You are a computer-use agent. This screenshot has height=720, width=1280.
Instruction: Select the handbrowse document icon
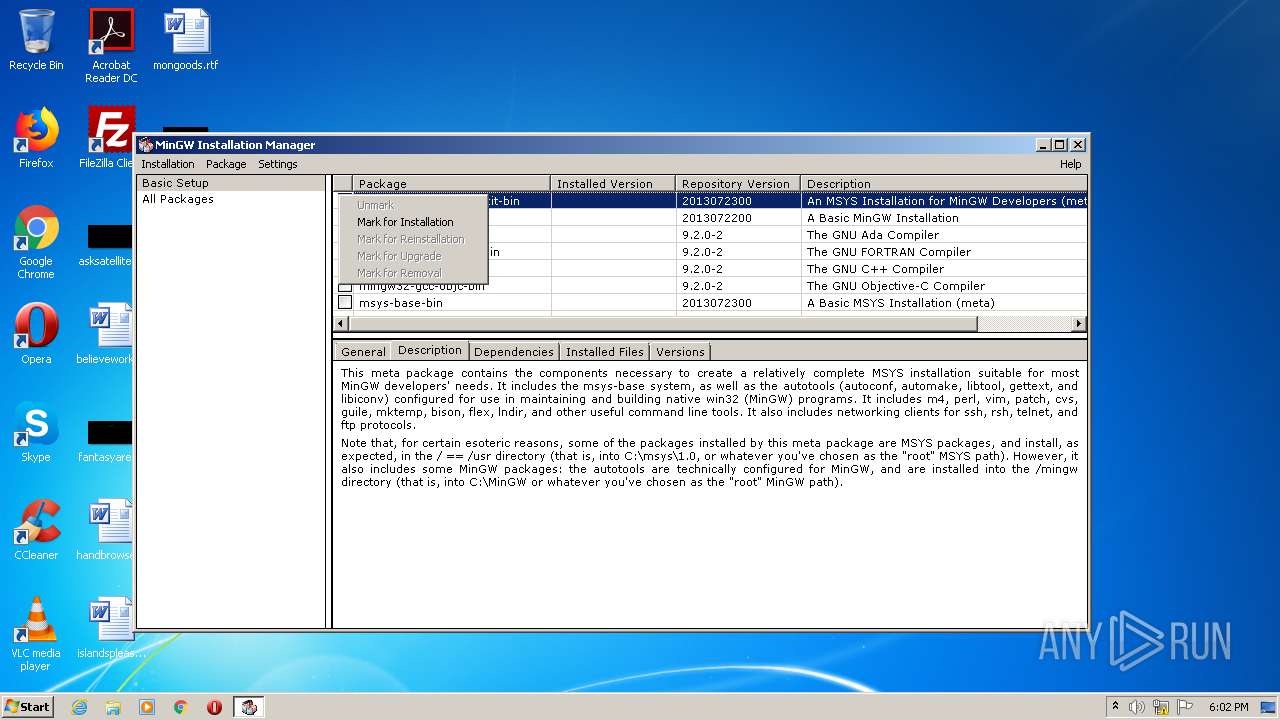click(x=108, y=530)
